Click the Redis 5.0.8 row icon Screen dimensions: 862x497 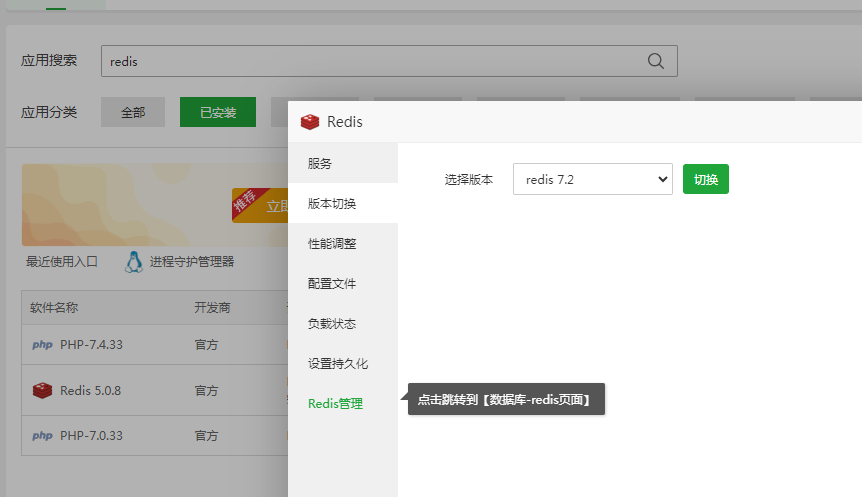42,390
